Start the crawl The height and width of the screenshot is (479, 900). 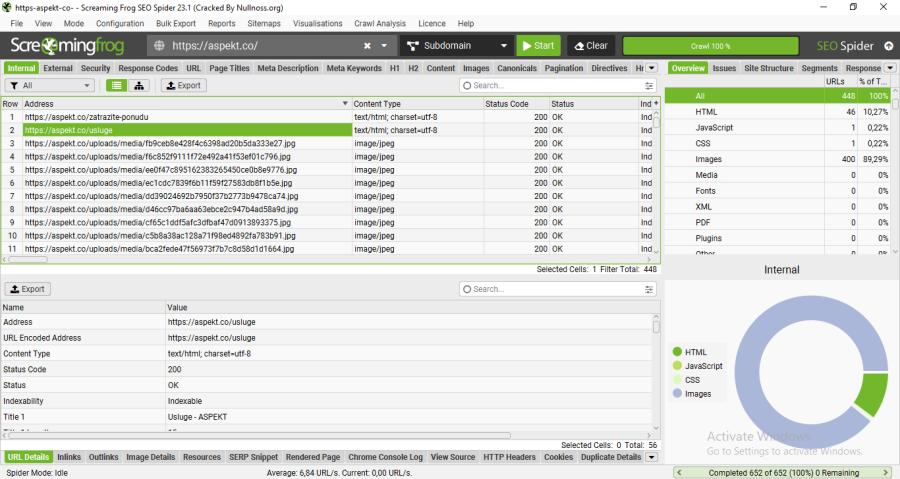[x=538, y=46]
